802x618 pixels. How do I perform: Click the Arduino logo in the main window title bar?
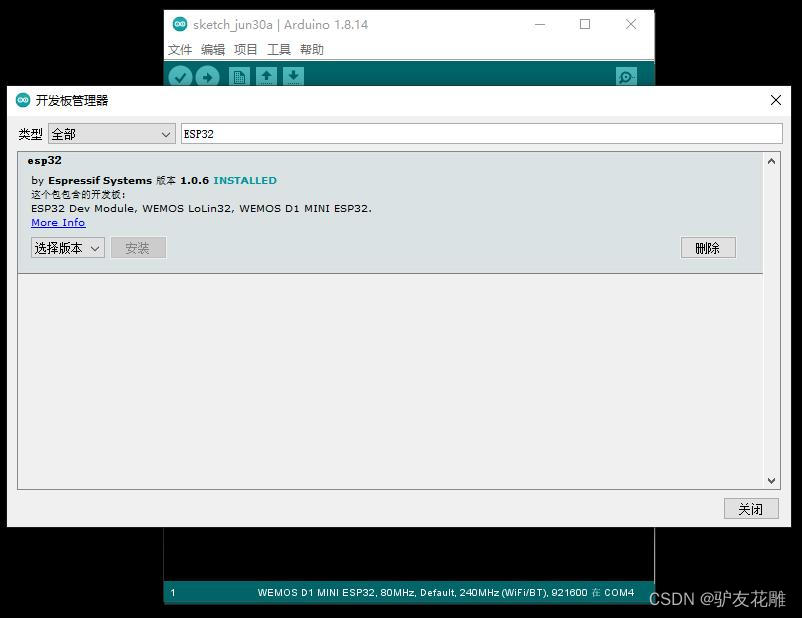pos(180,24)
